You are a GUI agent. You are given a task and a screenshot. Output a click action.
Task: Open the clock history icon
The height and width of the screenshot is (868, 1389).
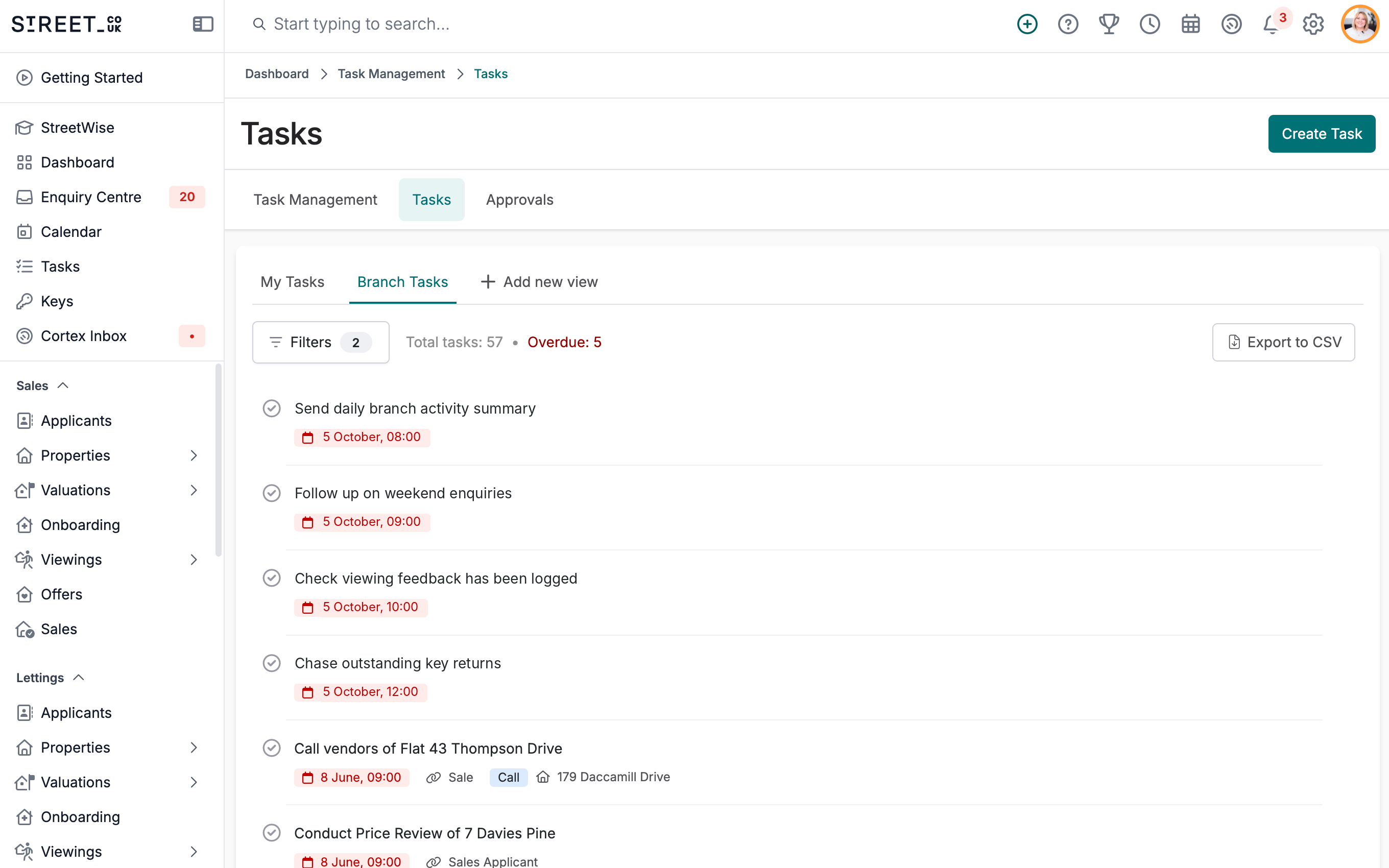point(1149,24)
